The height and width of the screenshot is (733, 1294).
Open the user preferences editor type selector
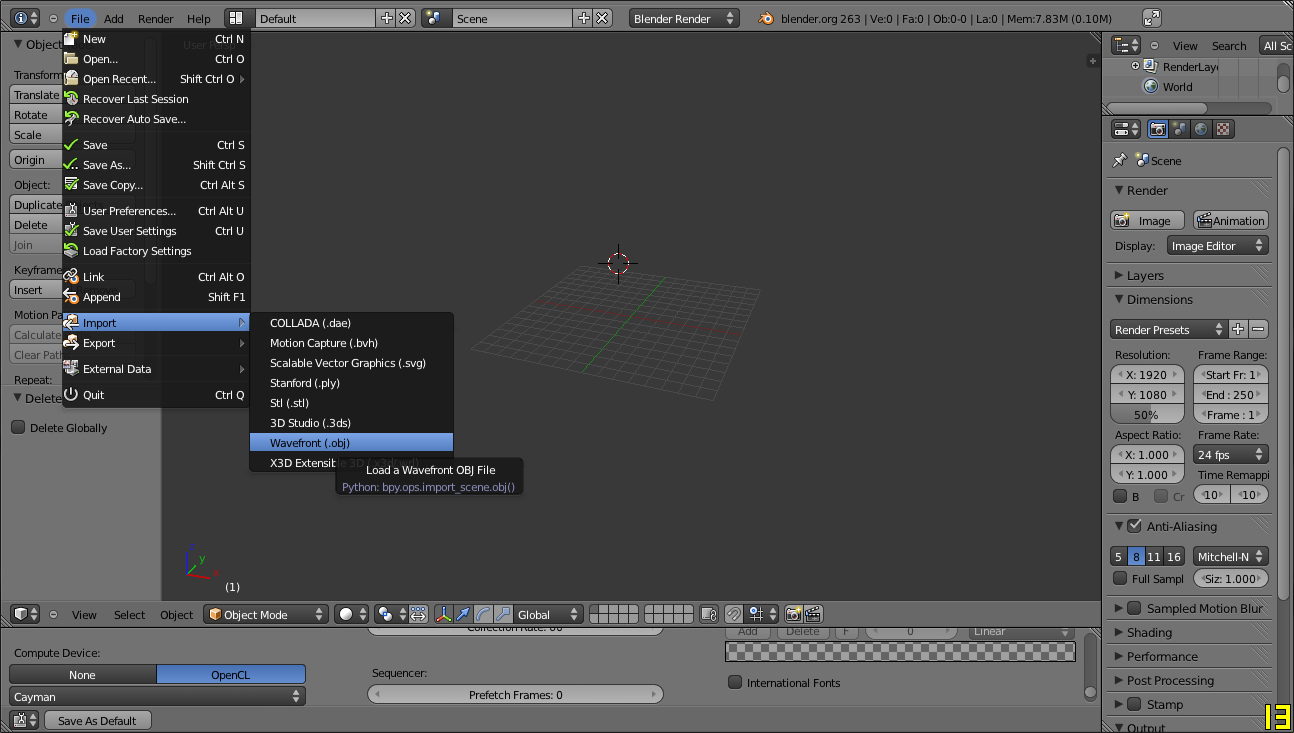click(x=25, y=720)
